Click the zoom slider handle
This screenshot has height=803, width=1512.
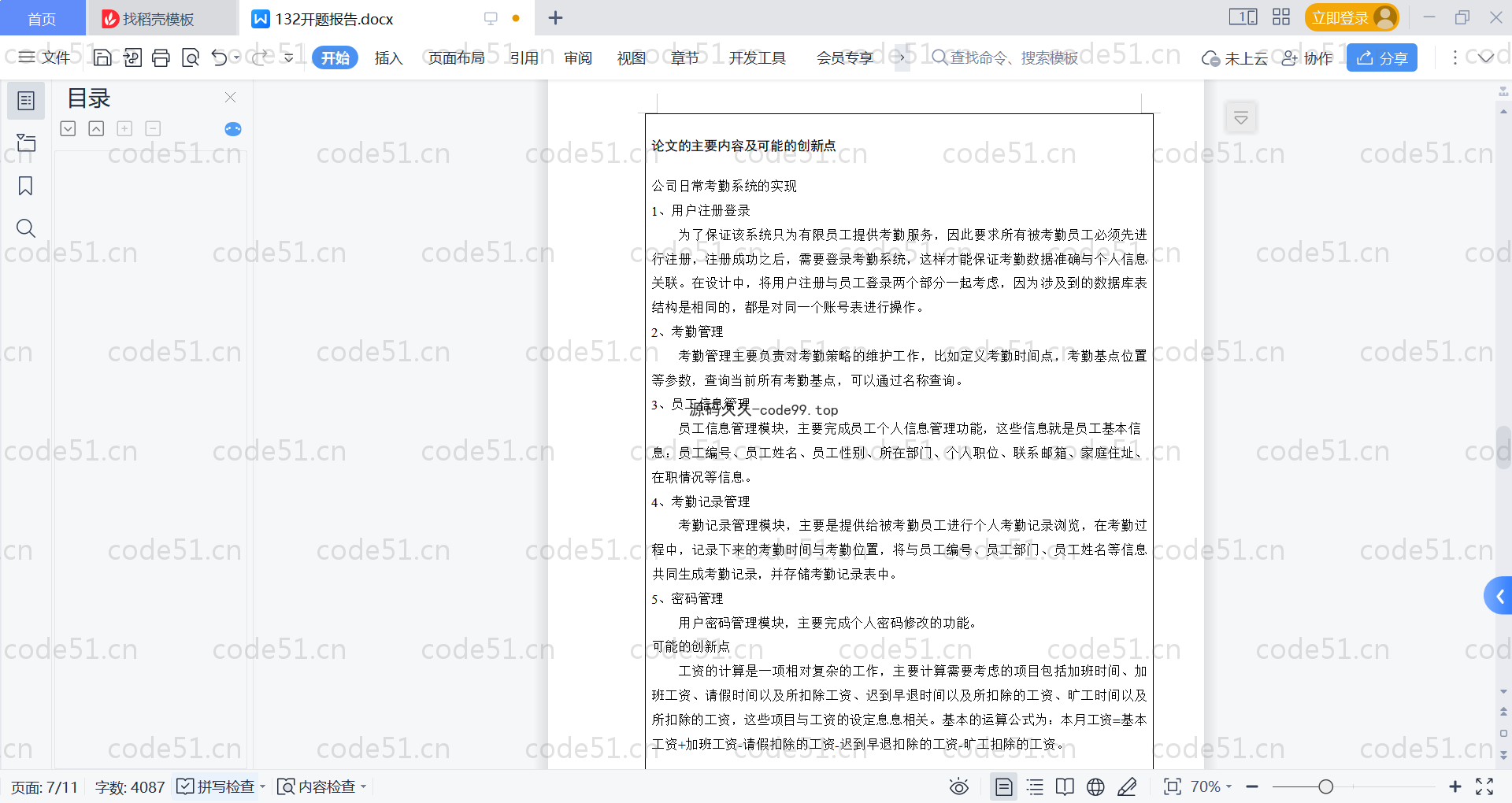(1325, 786)
